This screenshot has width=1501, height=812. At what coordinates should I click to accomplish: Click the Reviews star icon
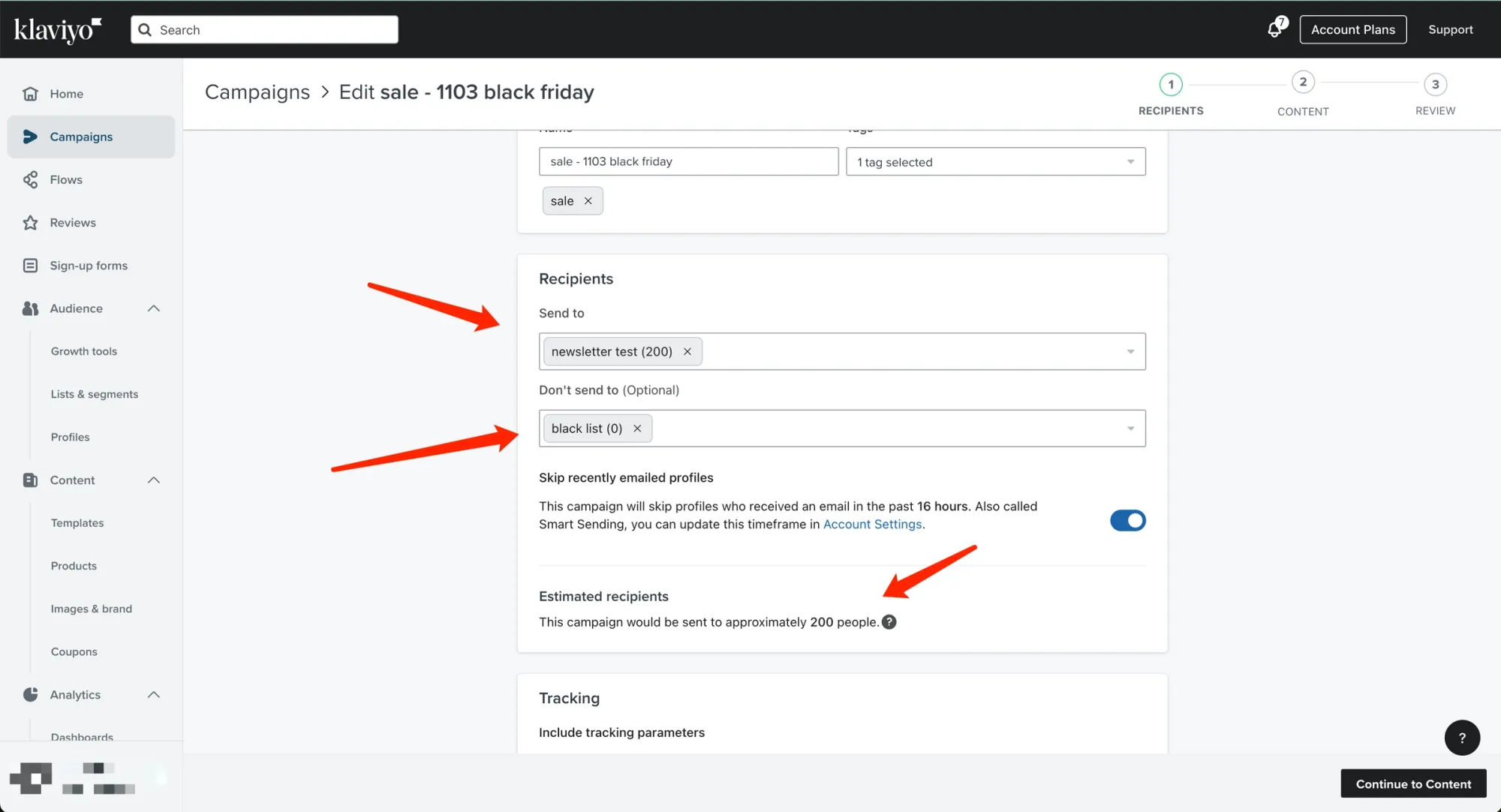pyautogui.click(x=30, y=223)
